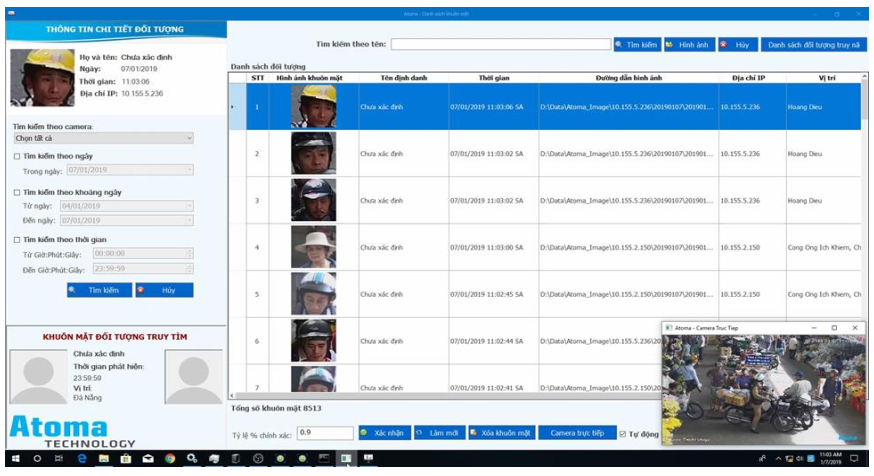Adjust the Từ Giờ:Phút:Giây time spinner

[189, 254]
